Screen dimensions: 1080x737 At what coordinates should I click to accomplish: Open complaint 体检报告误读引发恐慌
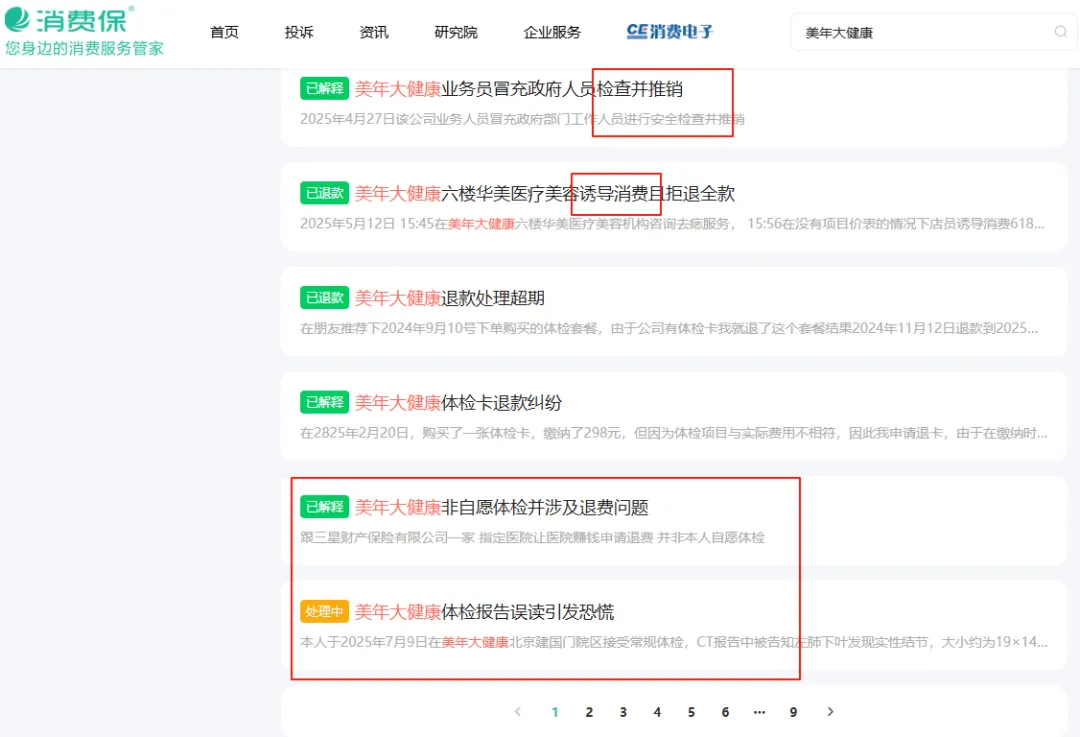click(x=484, y=612)
